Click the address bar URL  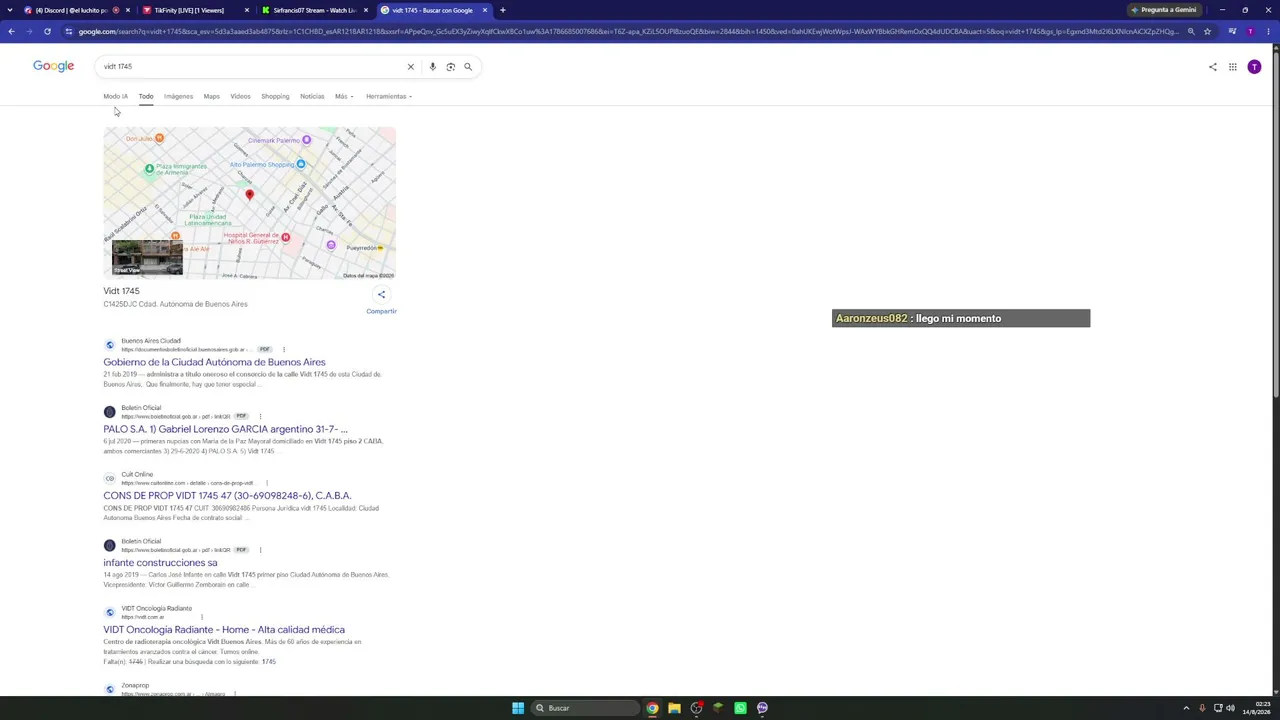[x=628, y=32]
